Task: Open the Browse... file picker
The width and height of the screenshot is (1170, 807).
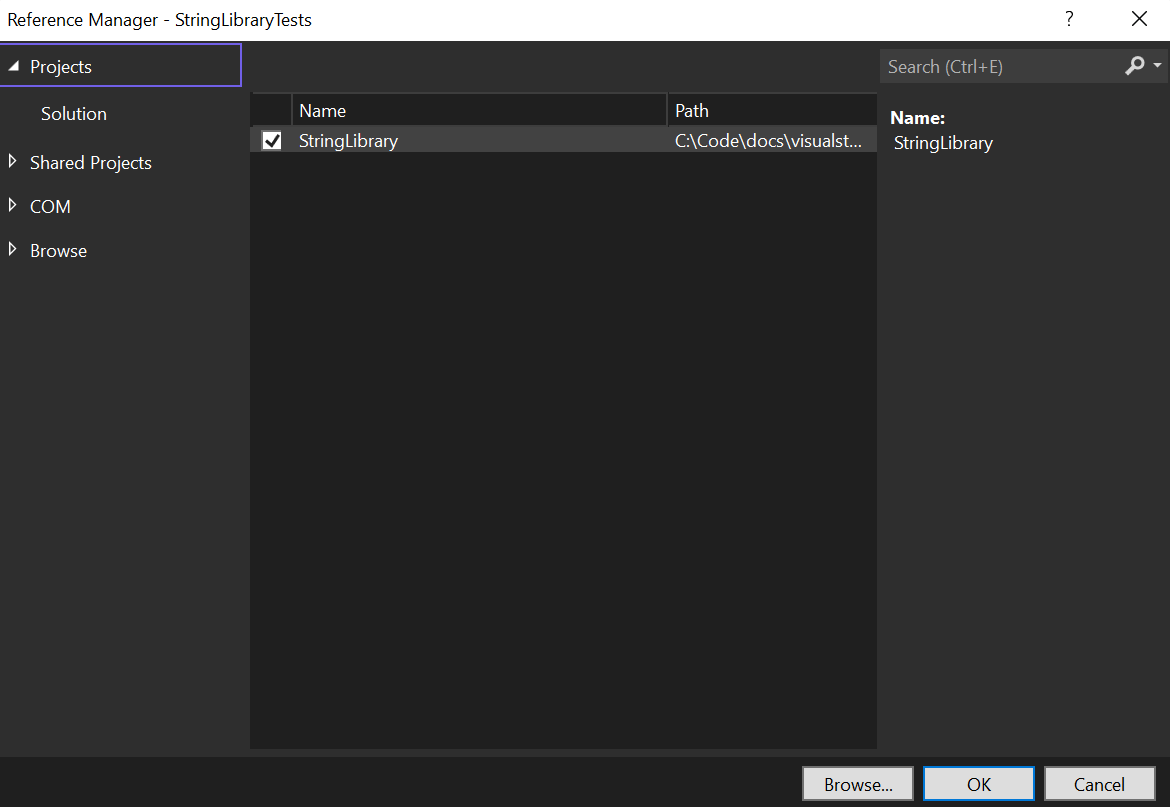Action: coord(857,783)
